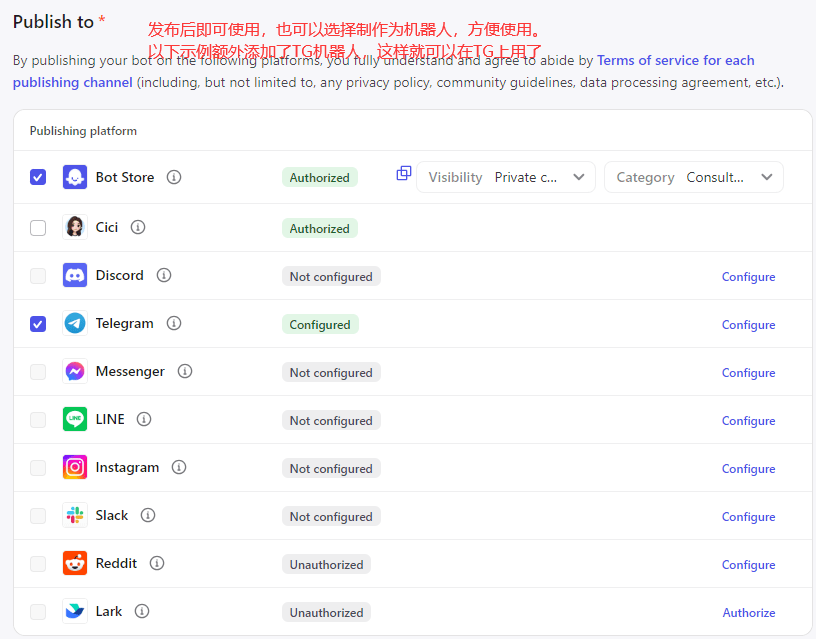This screenshot has width=816, height=639.
Task: Uncheck the Bot Store checkbox
Action: [x=38, y=177]
